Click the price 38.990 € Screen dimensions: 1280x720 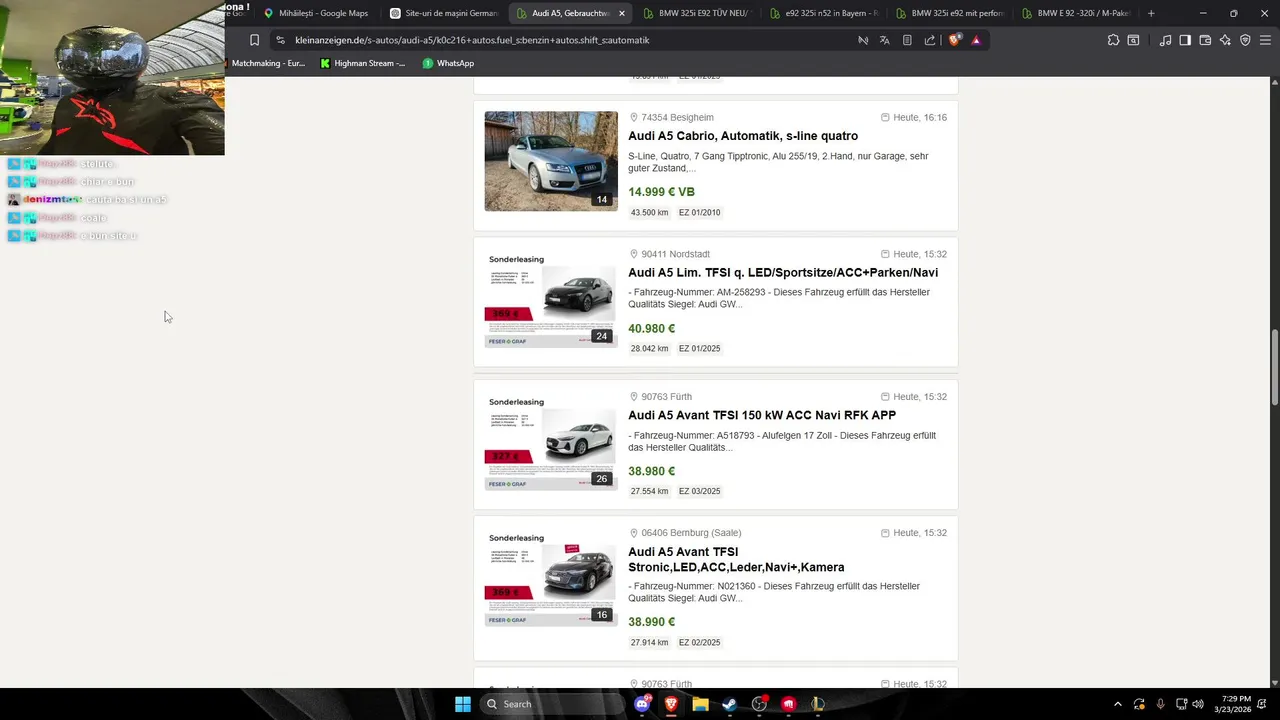pos(652,622)
